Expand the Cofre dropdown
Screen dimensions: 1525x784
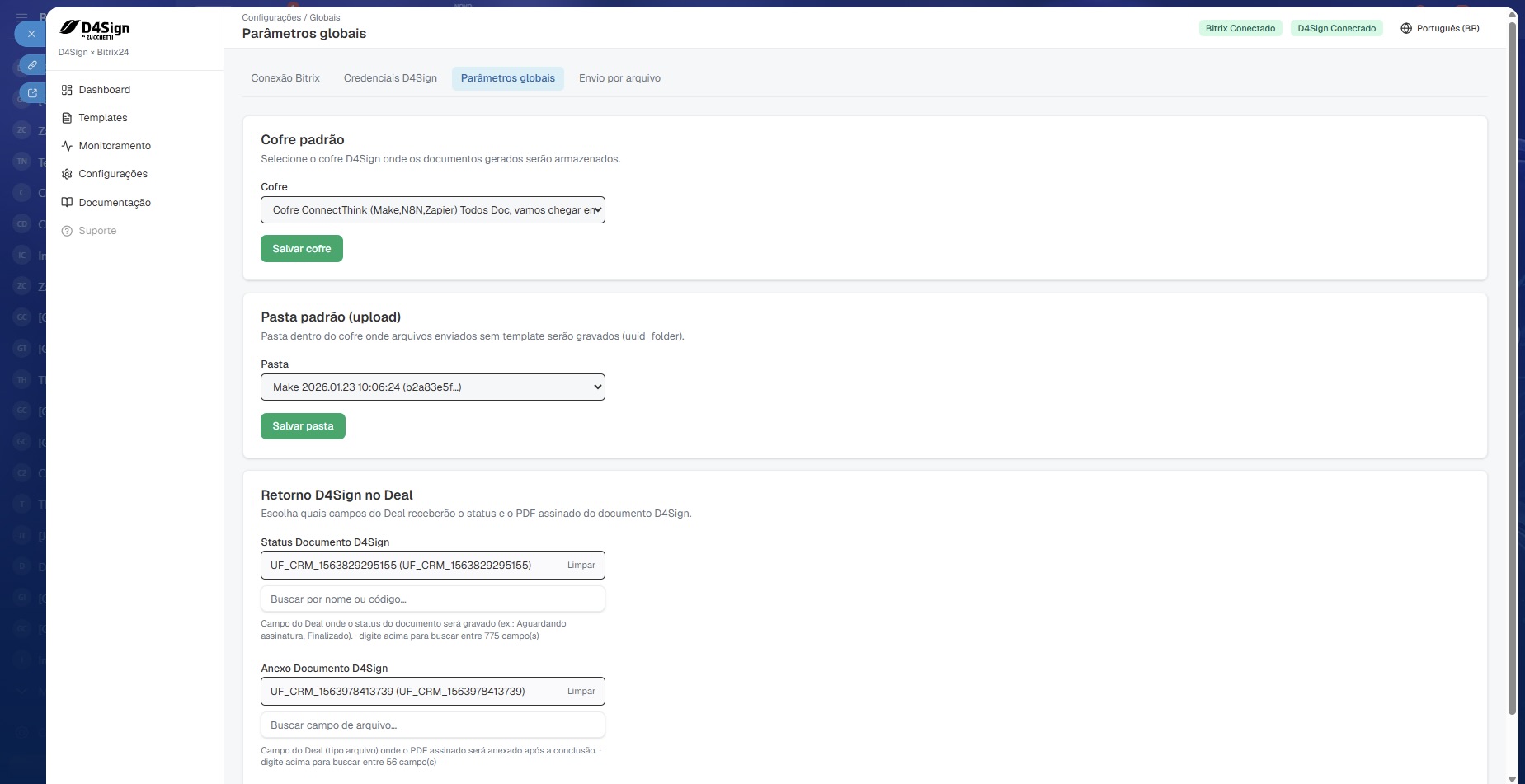pyautogui.click(x=433, y=210)
